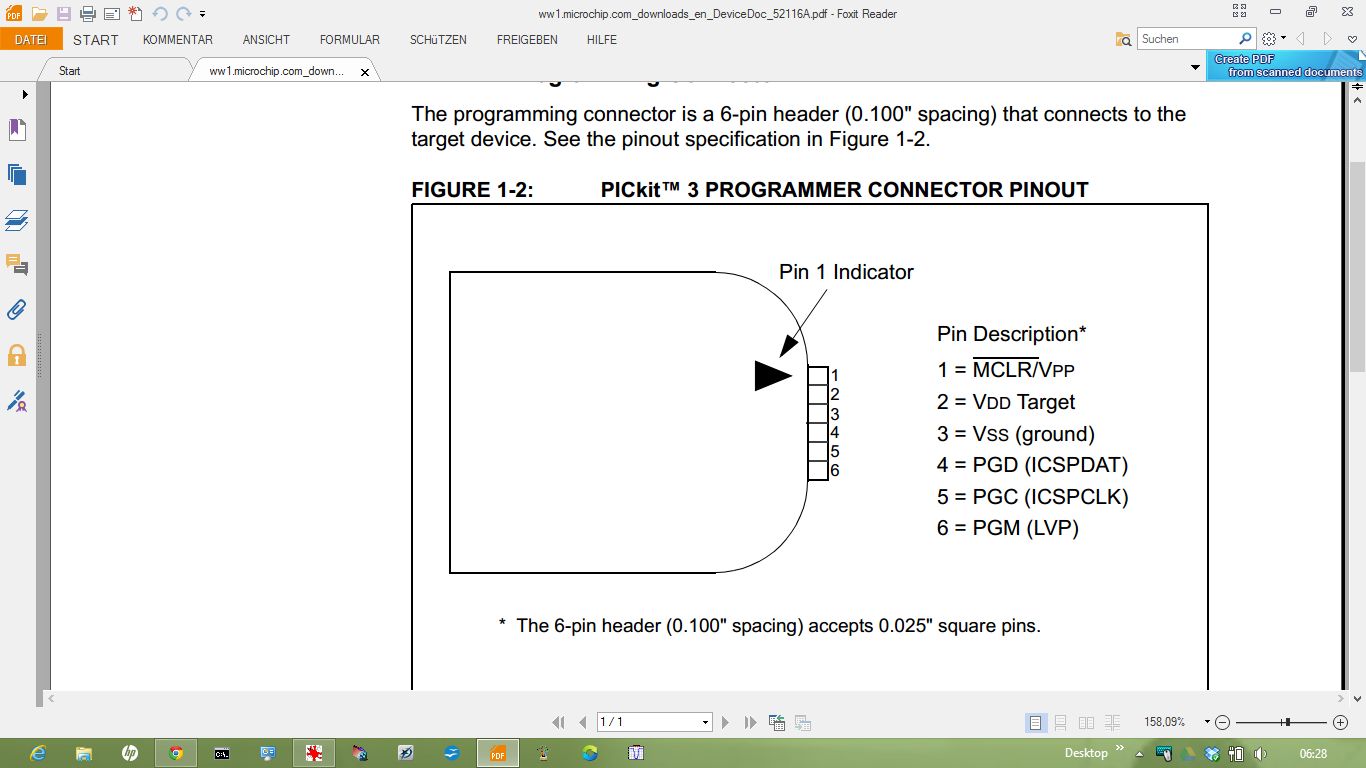The height and width of the screenshot is (768, 1366).
Task: Open Internet Explorer from the taskbar
Action: tap(38, 753)
